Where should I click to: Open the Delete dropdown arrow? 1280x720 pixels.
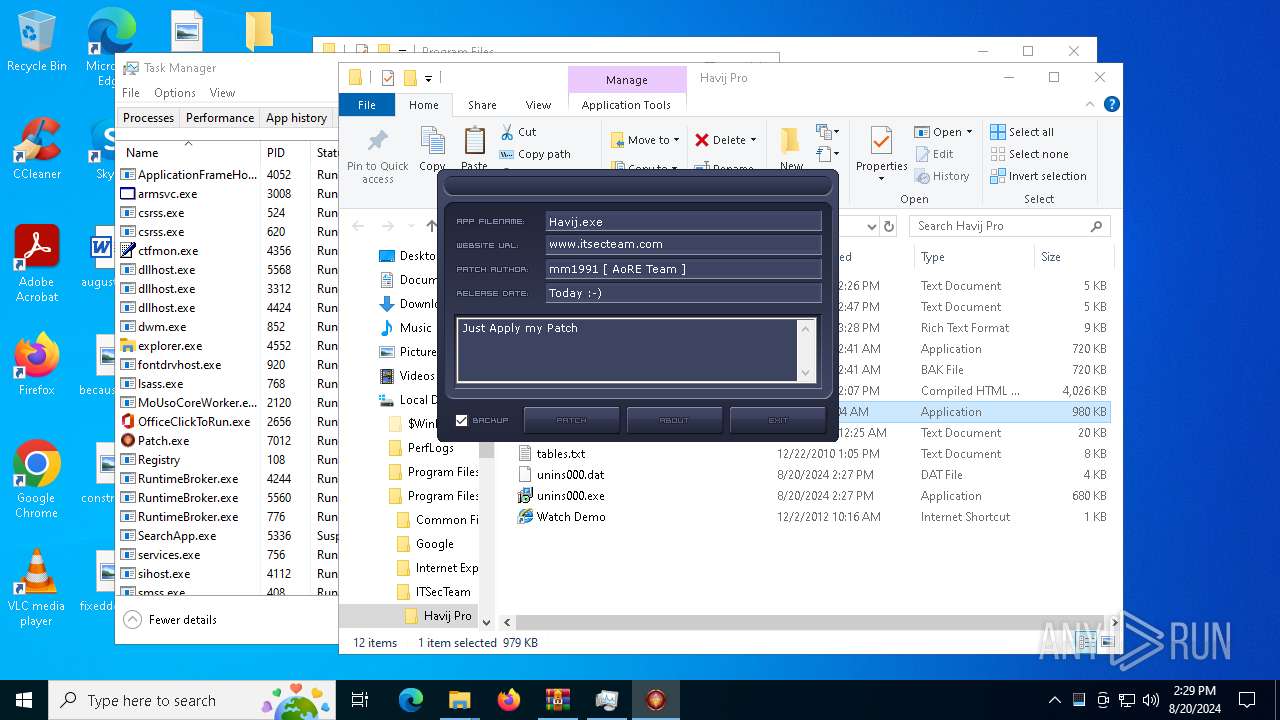tap(753, 140)
